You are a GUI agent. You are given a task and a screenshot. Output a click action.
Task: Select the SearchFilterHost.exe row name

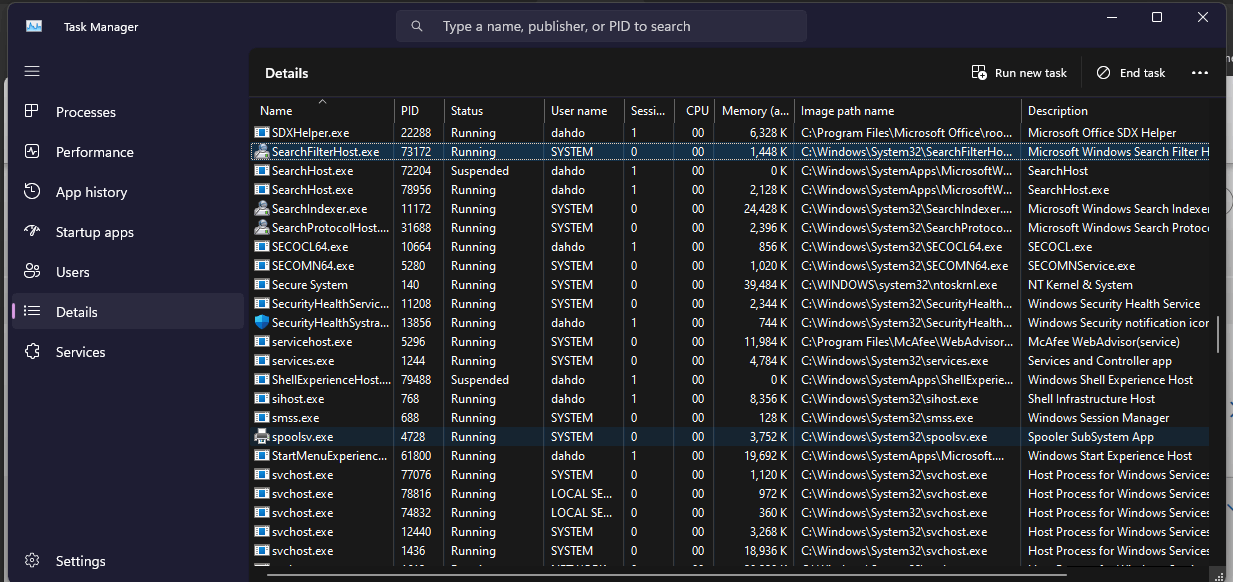[326, 152]
